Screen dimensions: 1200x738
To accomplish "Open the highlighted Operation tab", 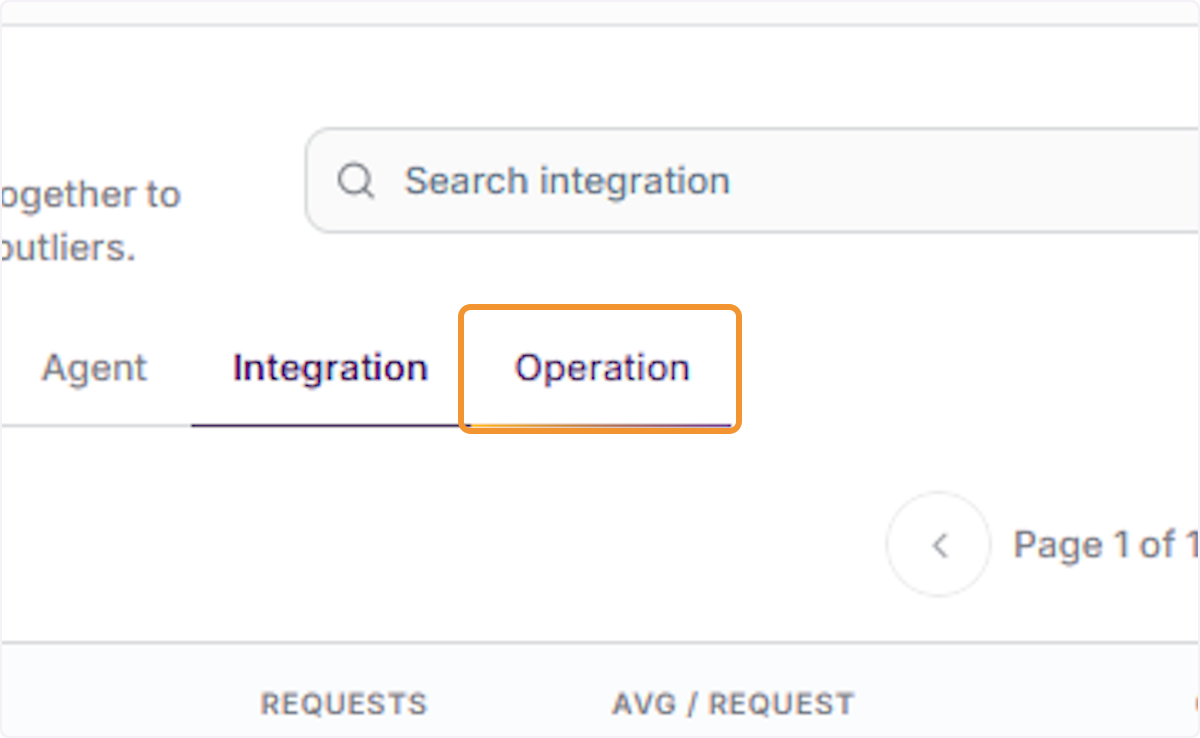I will click(601, 368).
